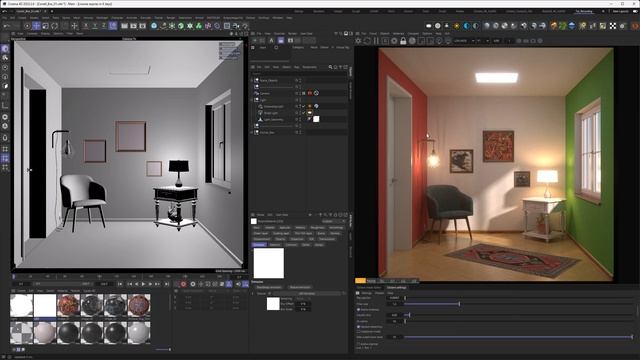The height and width of the screenshot is (360, 640).
Task: Toggle Octane clay mode sphere icon
Action: tap(412, 41)
